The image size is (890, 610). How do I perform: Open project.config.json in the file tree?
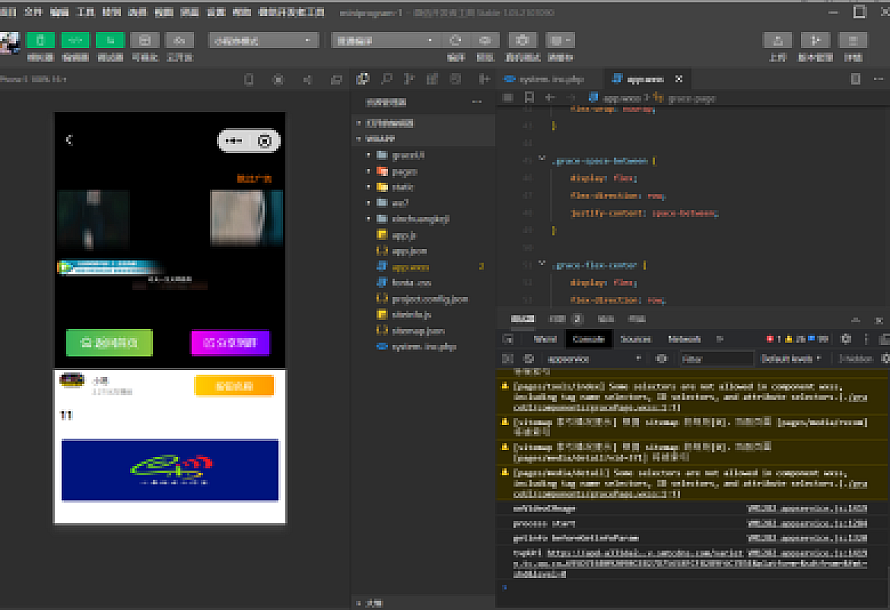(x=429, y=299)
